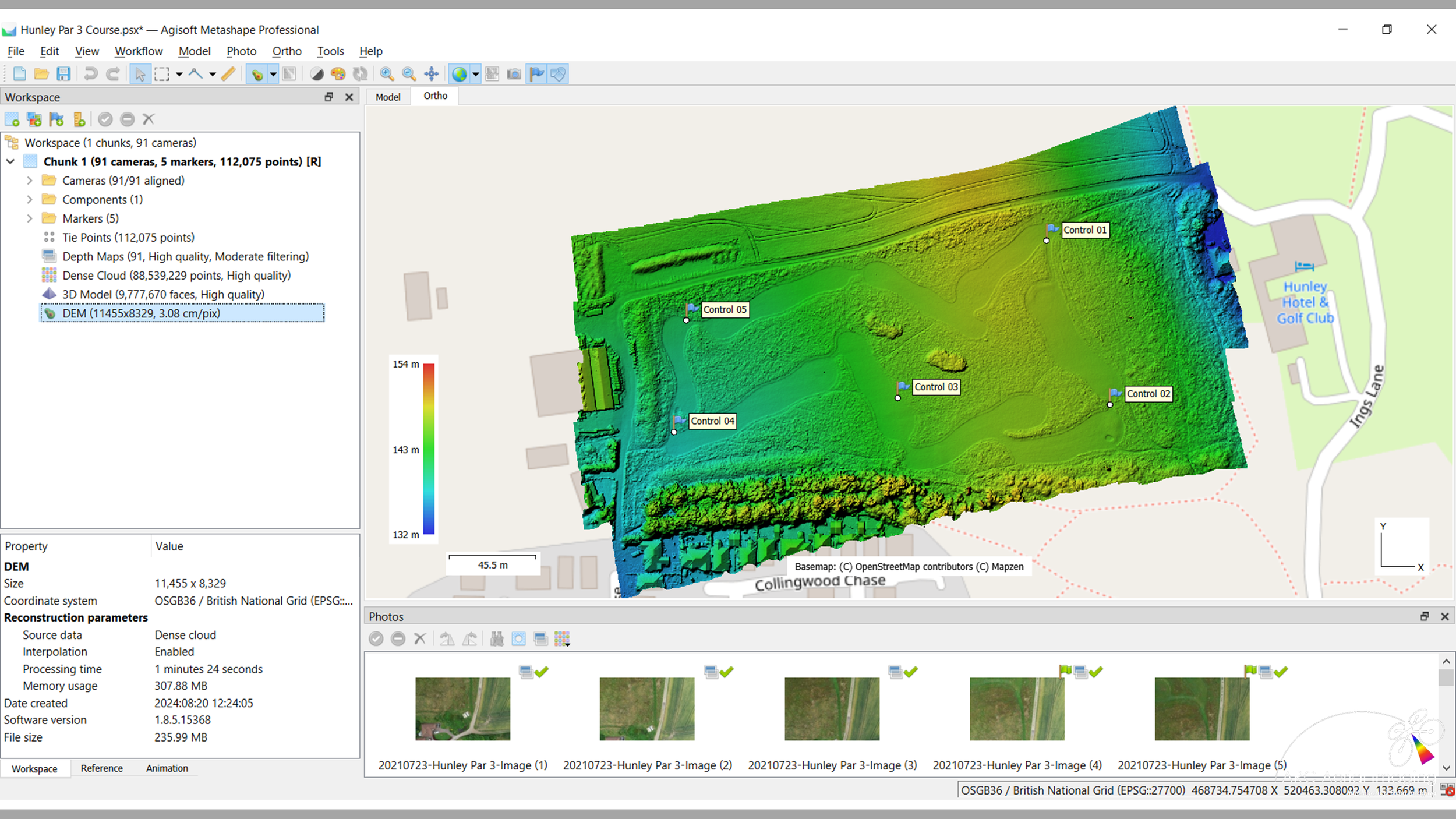
Task: Expand the Cameras folder in Workspace
Action: coord(30,181)
